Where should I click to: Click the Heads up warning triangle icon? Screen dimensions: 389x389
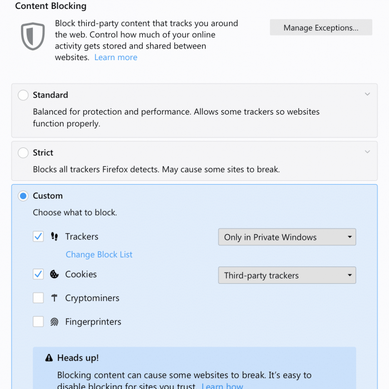coord(49,358)
